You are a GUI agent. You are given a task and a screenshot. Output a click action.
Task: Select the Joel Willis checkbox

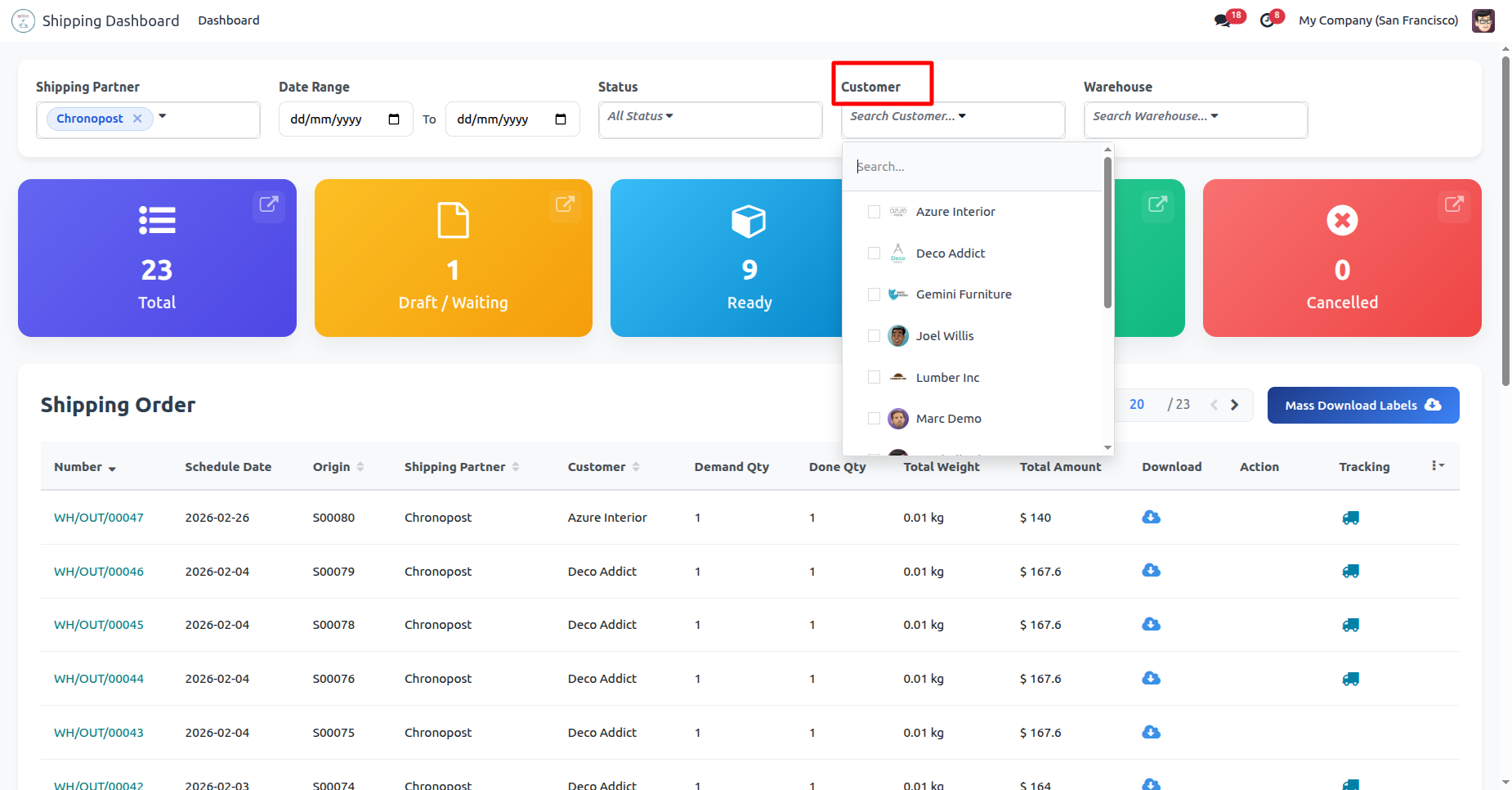(874, 336)
